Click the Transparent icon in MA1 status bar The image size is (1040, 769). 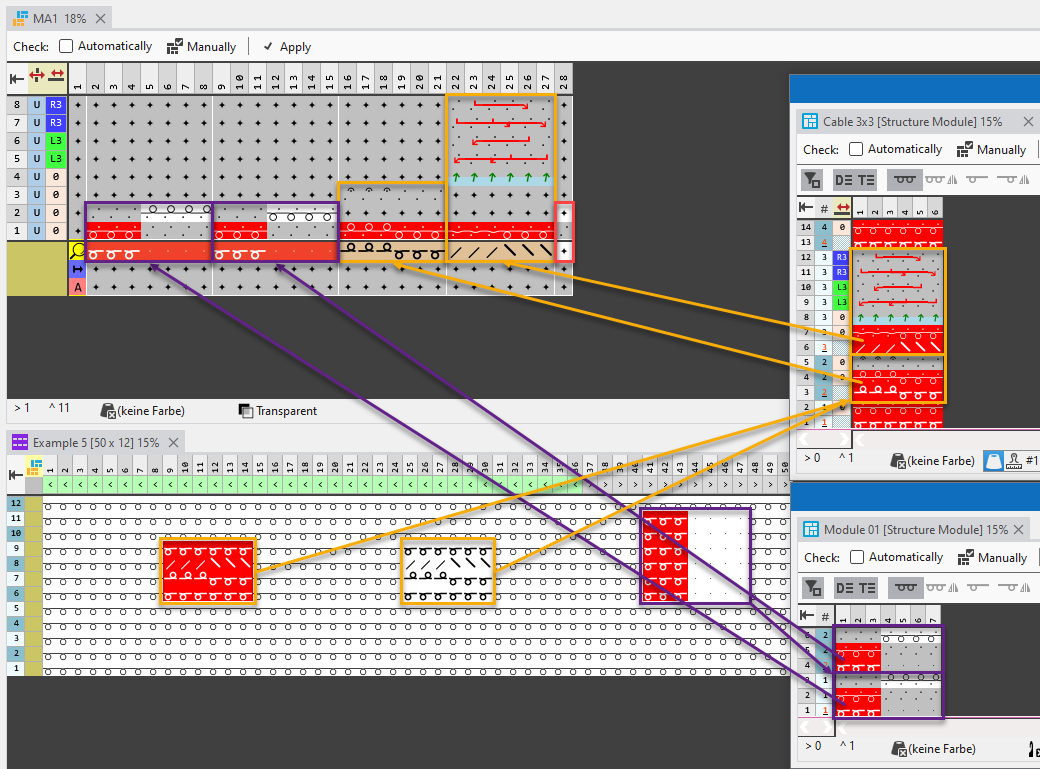[246, 411]
